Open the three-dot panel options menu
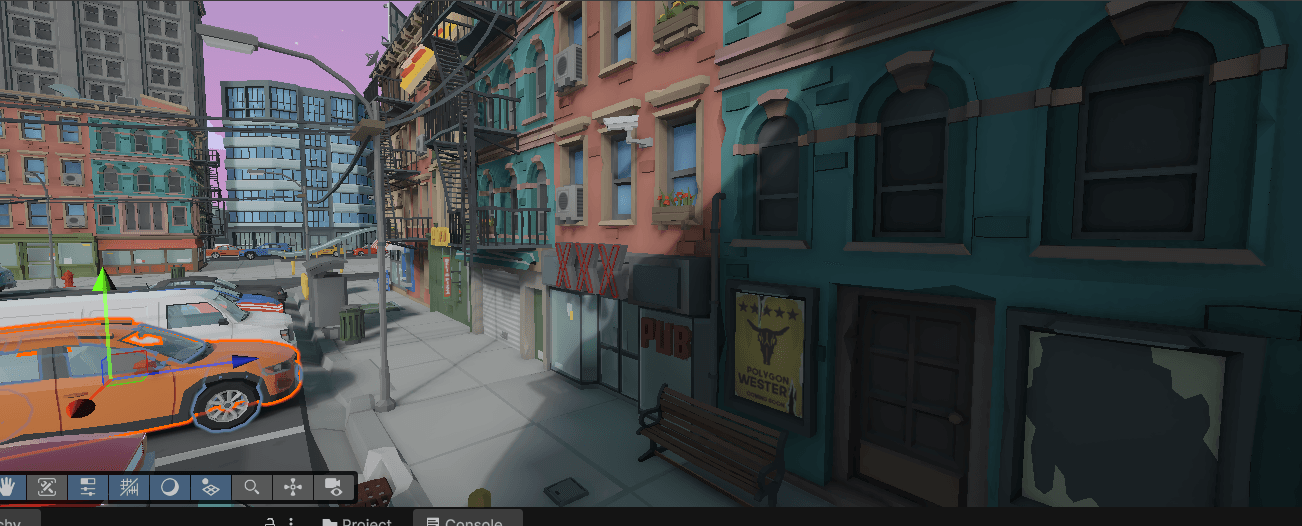The width and height of the screenshot is (1302, 526). (291, 522)
